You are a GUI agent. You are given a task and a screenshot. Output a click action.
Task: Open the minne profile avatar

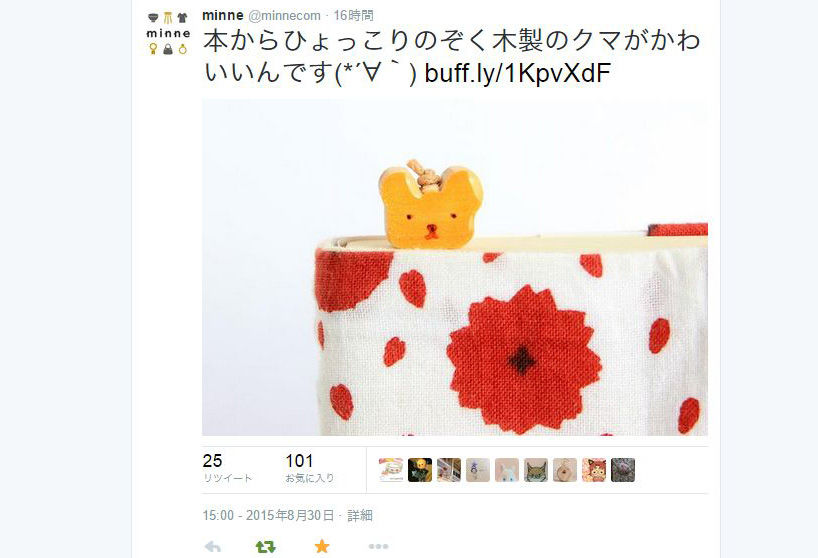coord(168,33)
